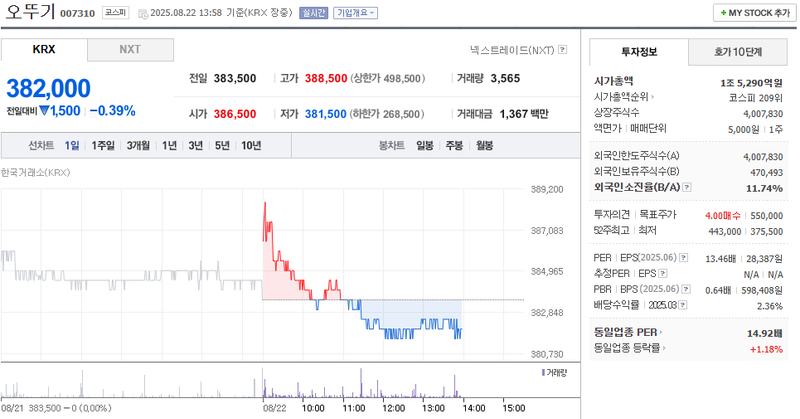Click the 실시간 badge
This screenshot has height=419, width=800.
[313, 13]
